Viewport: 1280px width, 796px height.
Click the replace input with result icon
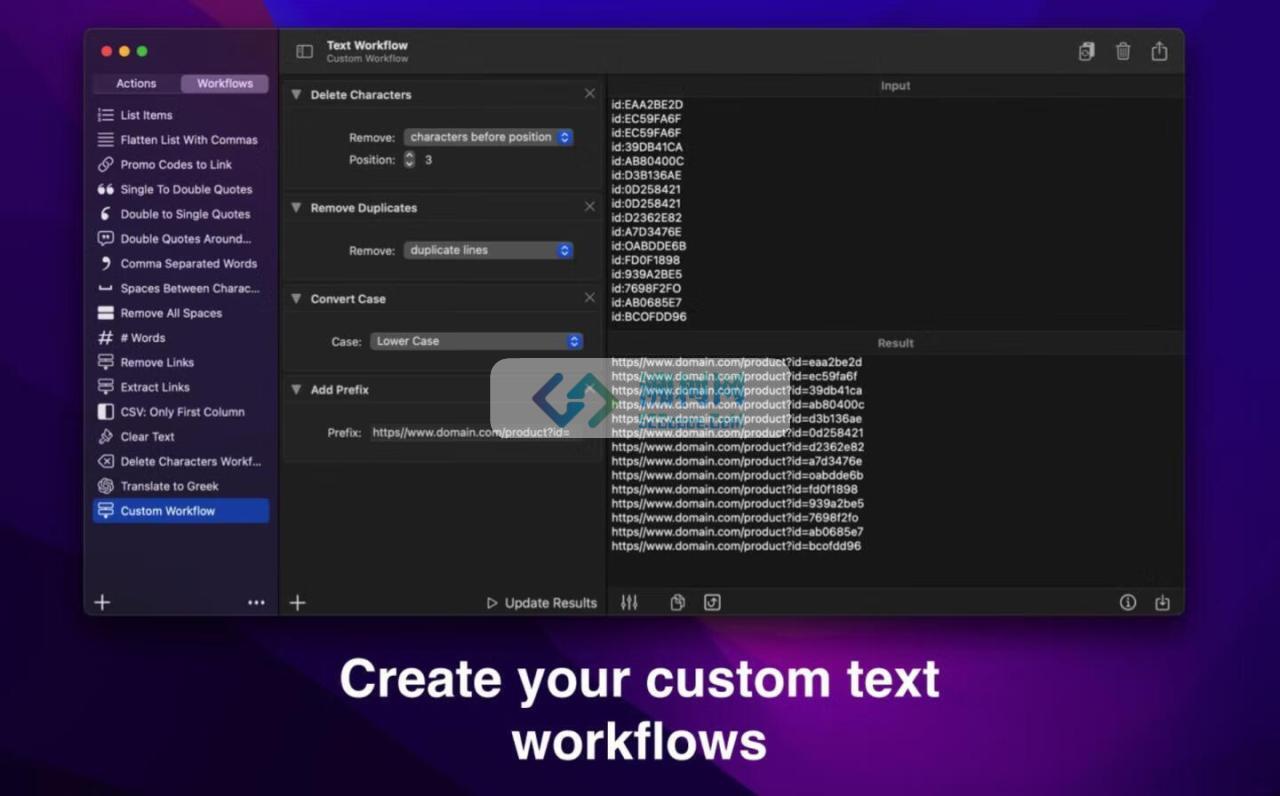712,603
